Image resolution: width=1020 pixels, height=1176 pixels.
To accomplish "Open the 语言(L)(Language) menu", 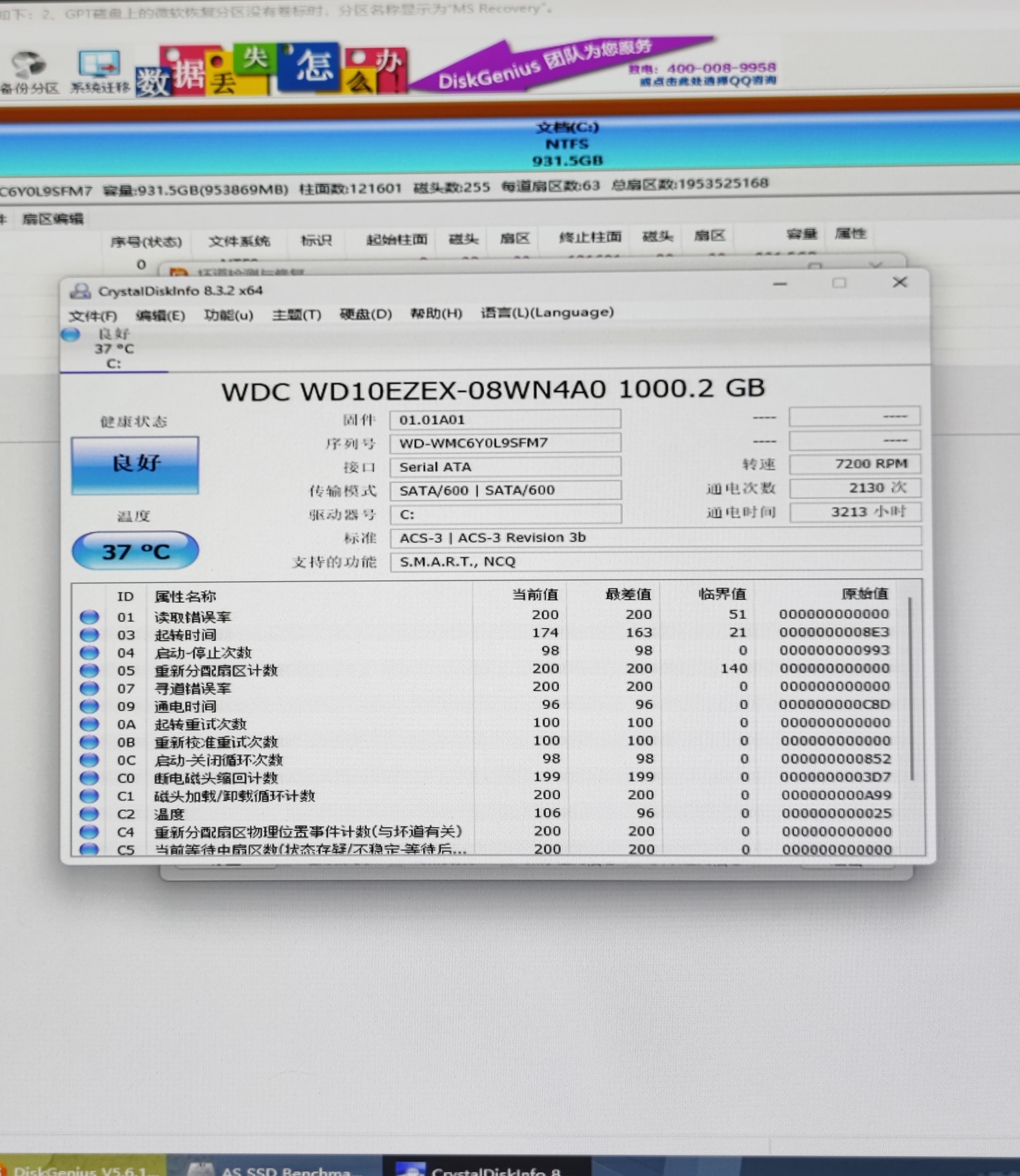I will [547, 313].
